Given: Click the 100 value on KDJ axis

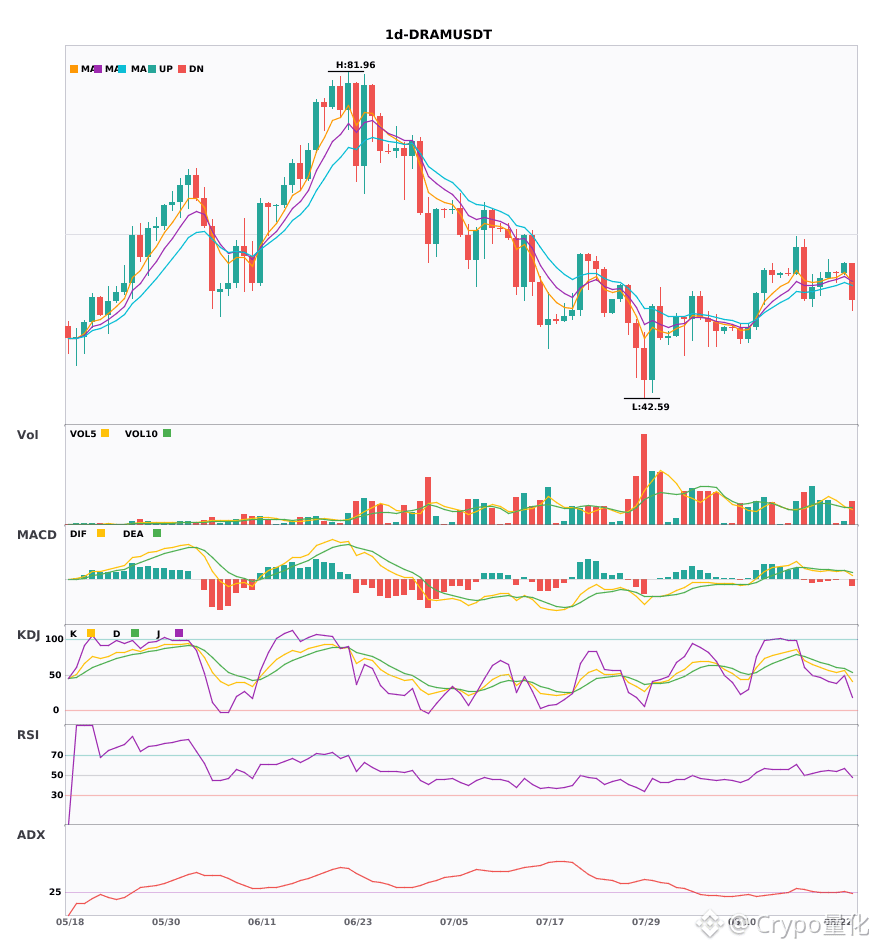Looking at the screenshot, I should click(x=55, y=639).
